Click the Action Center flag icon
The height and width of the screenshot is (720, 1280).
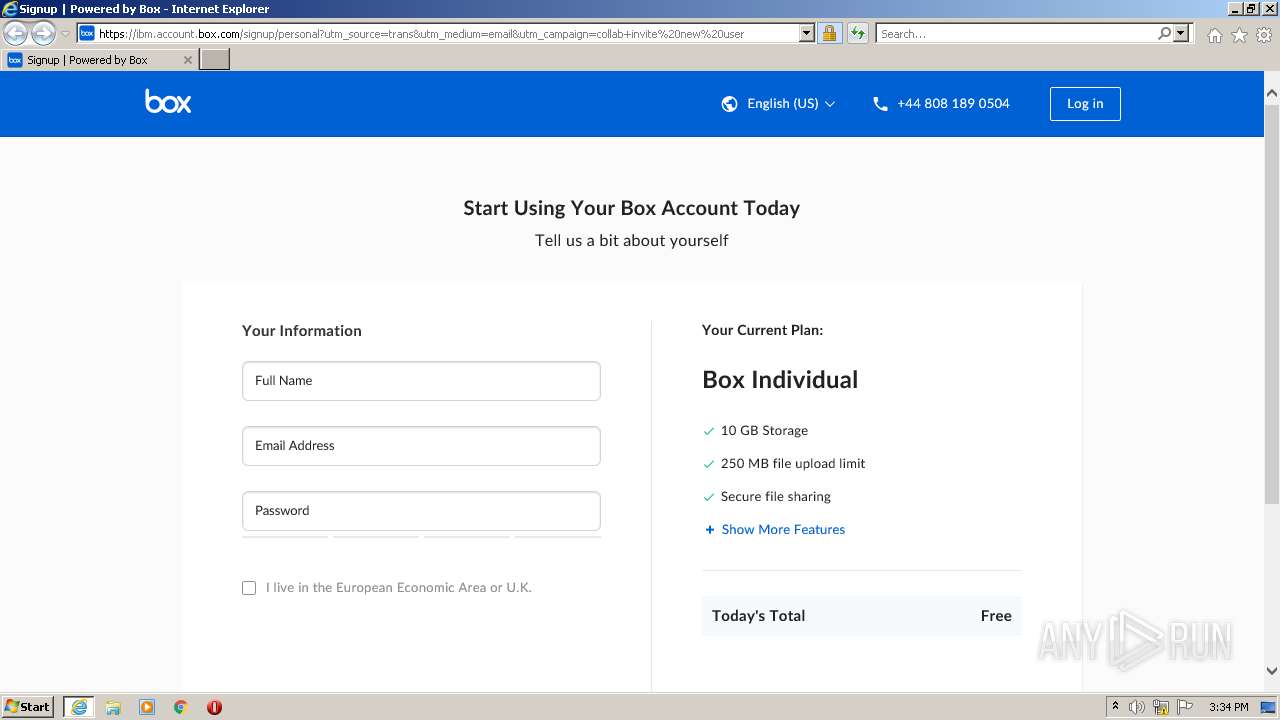point(1185,707)
